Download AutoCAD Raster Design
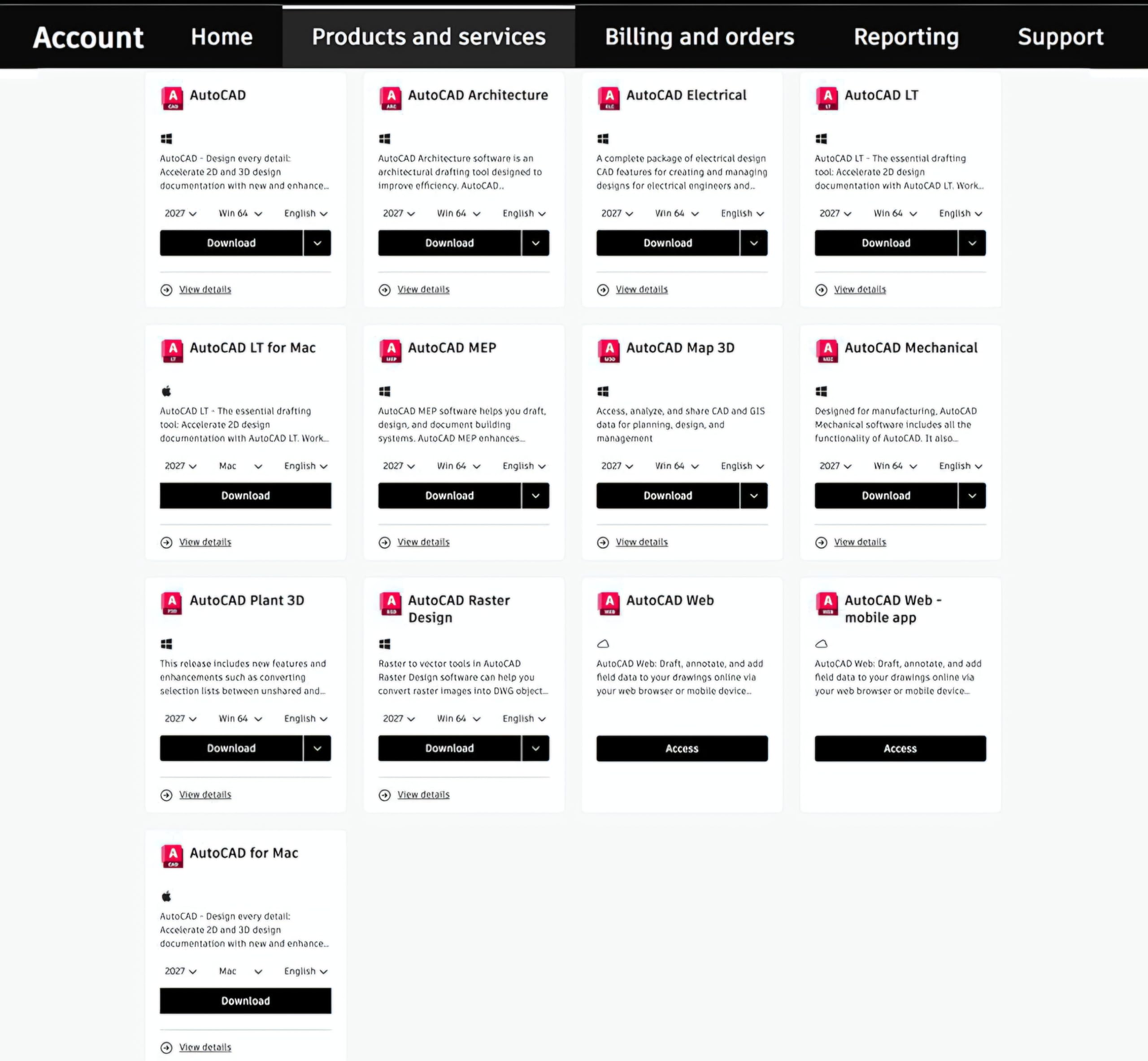 coord(450,748)
